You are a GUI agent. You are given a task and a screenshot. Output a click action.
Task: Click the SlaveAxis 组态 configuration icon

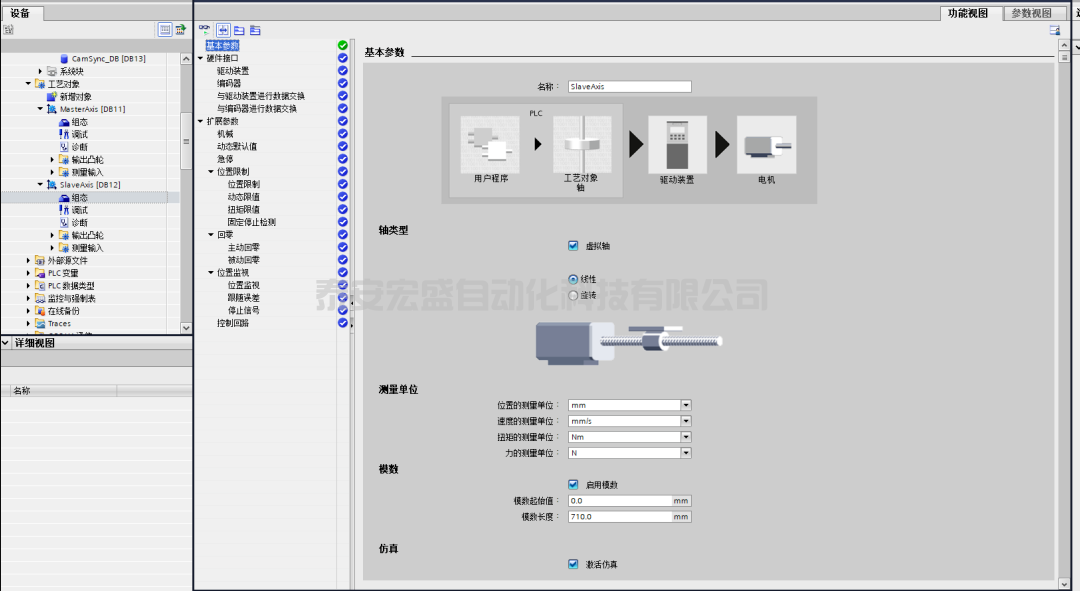click(64, 198)
